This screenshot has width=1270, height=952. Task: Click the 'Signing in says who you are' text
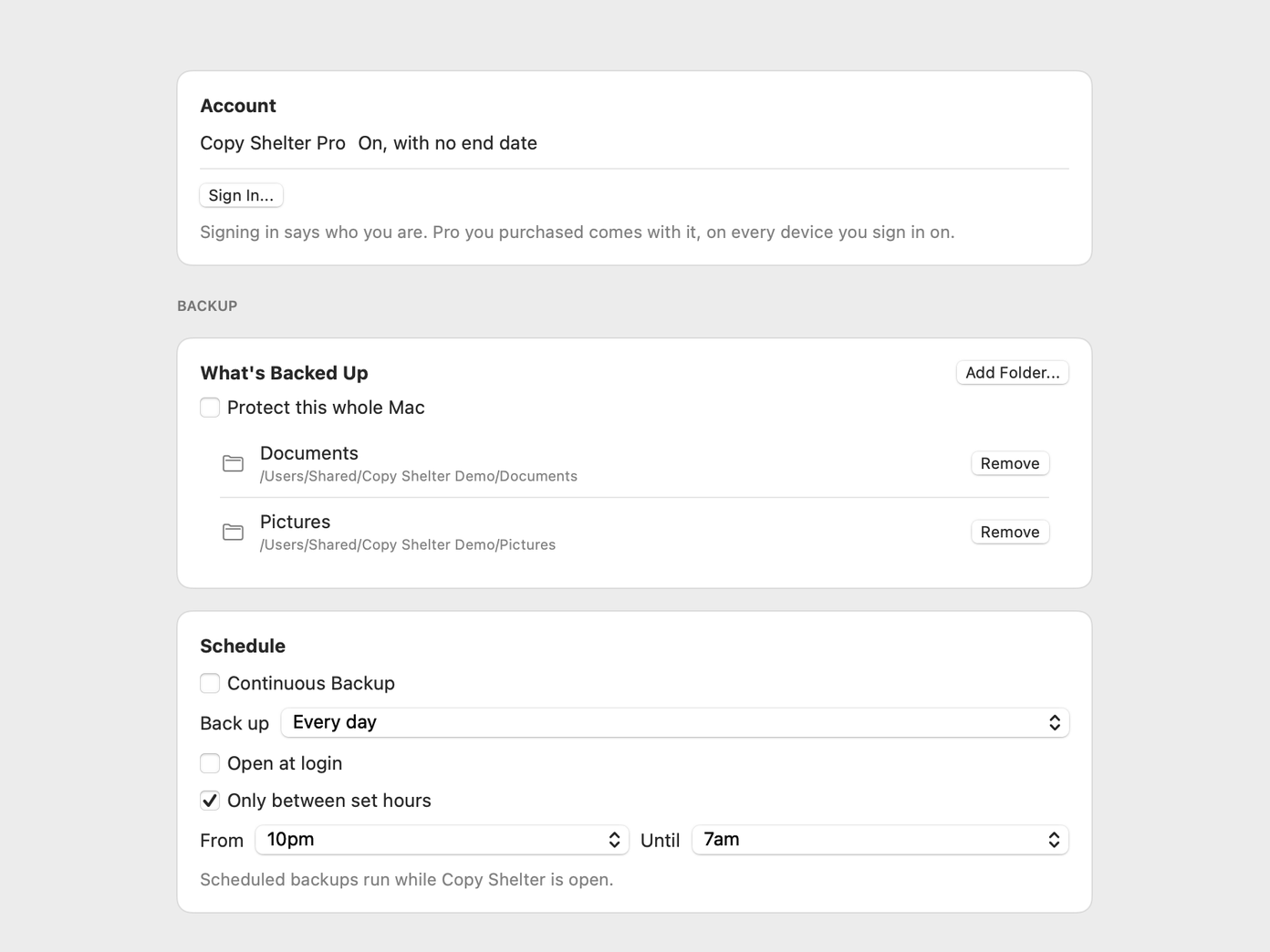tap(578, 232)
